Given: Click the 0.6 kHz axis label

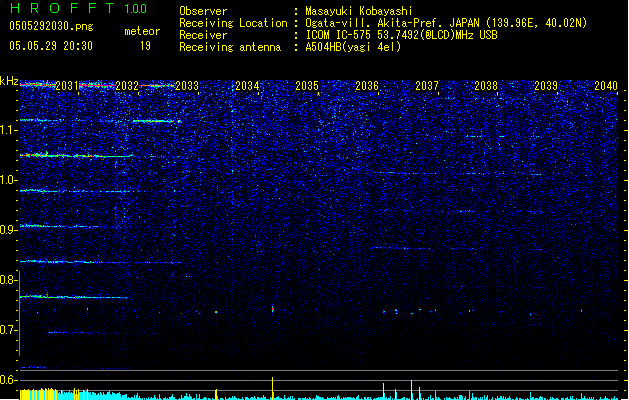Looking at the screenshot, I should (9, 380).
